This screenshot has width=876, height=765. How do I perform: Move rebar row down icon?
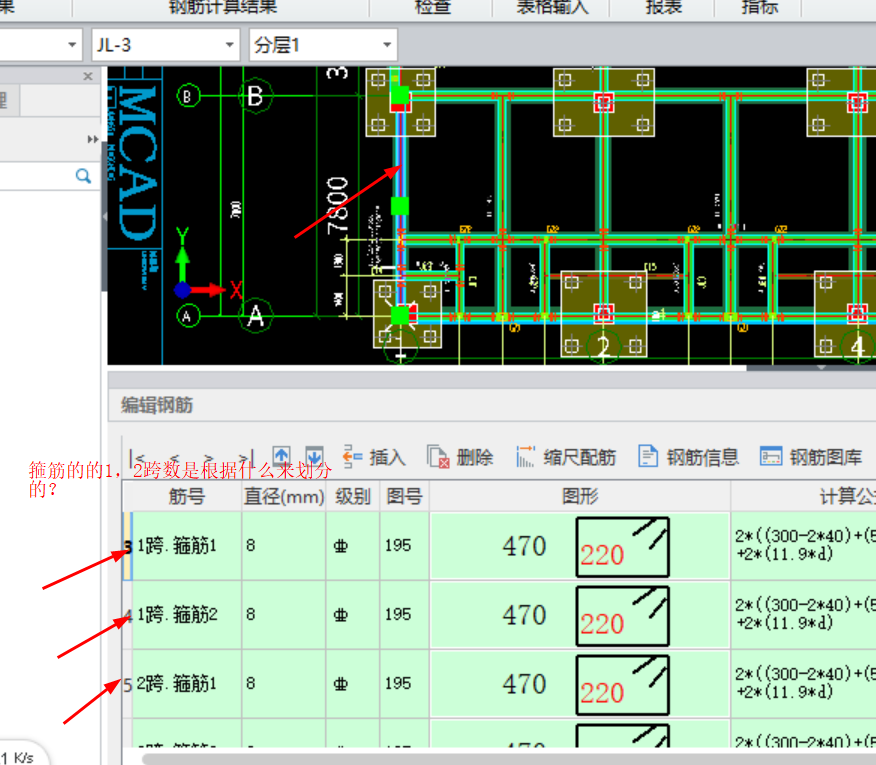coord(315,457)
